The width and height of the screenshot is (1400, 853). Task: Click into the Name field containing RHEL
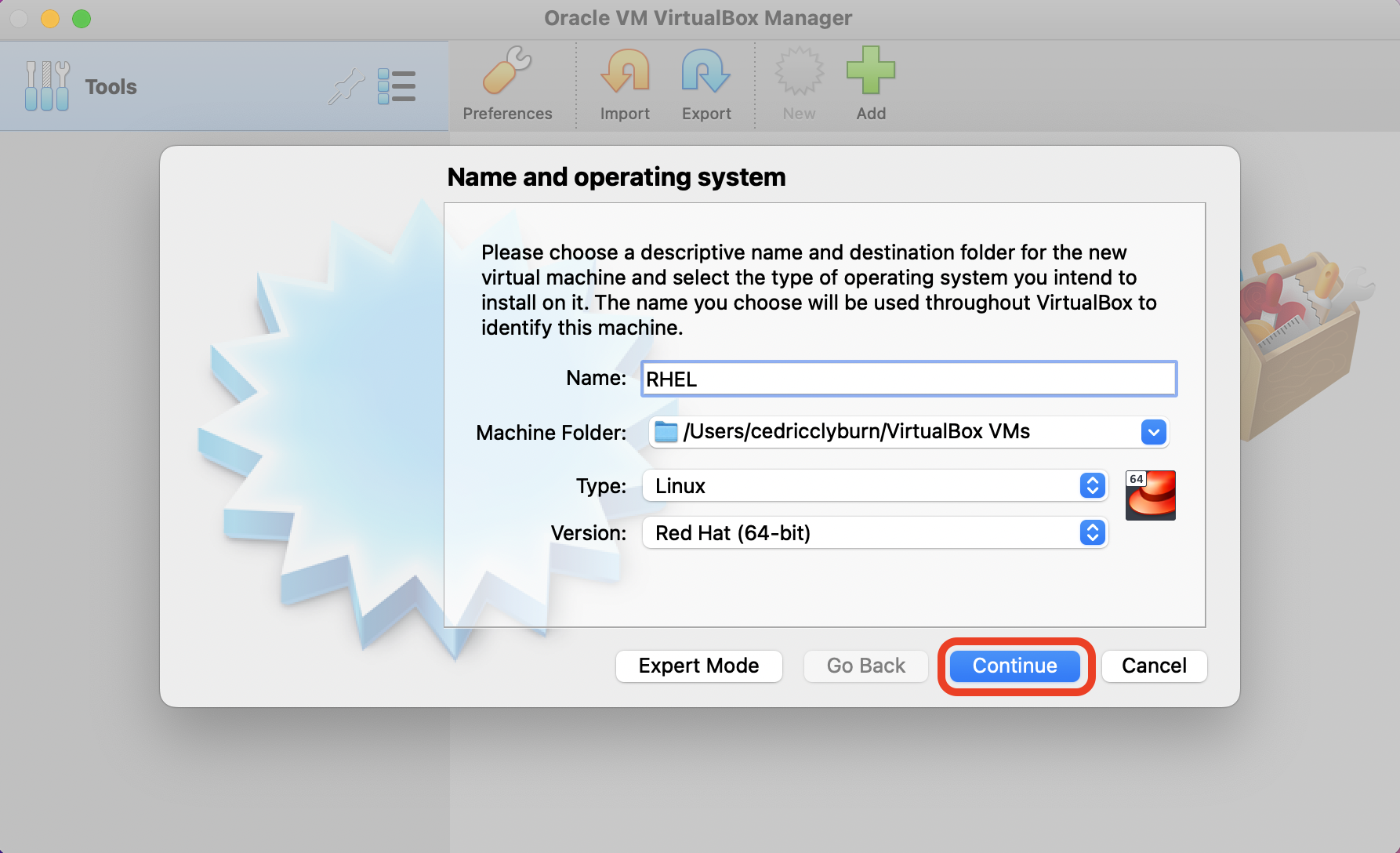click(x=909, y=379)
